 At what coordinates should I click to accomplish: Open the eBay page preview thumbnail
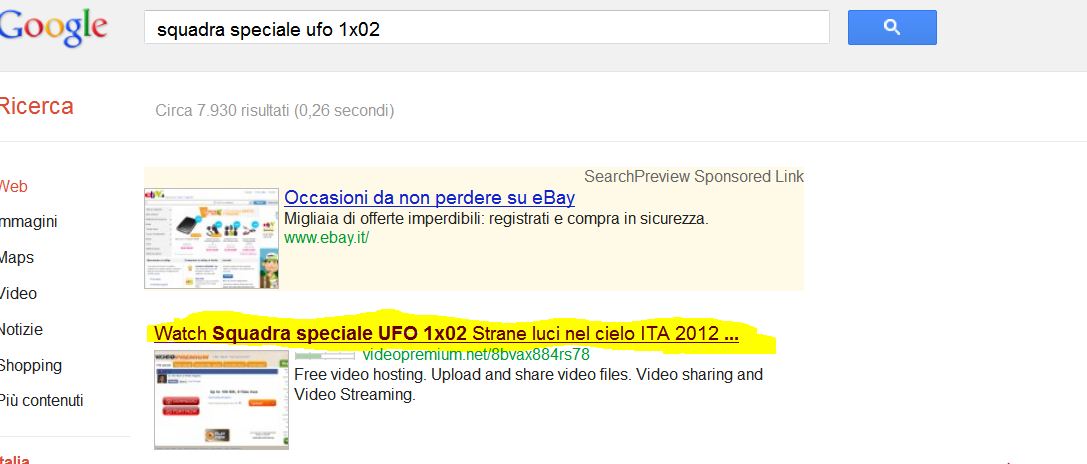(211, 239)
